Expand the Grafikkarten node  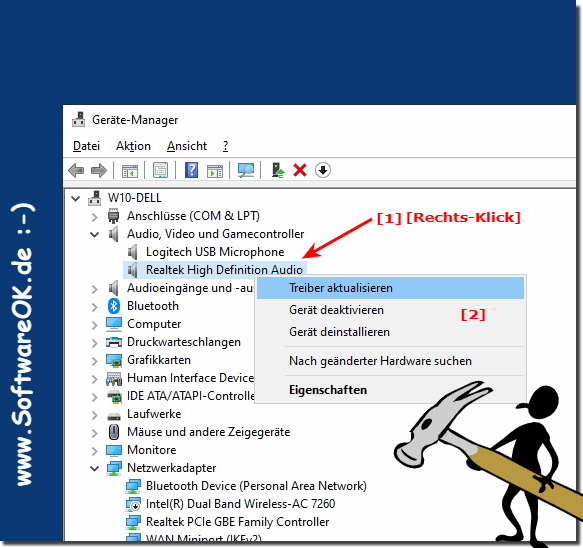pos(95,360)
